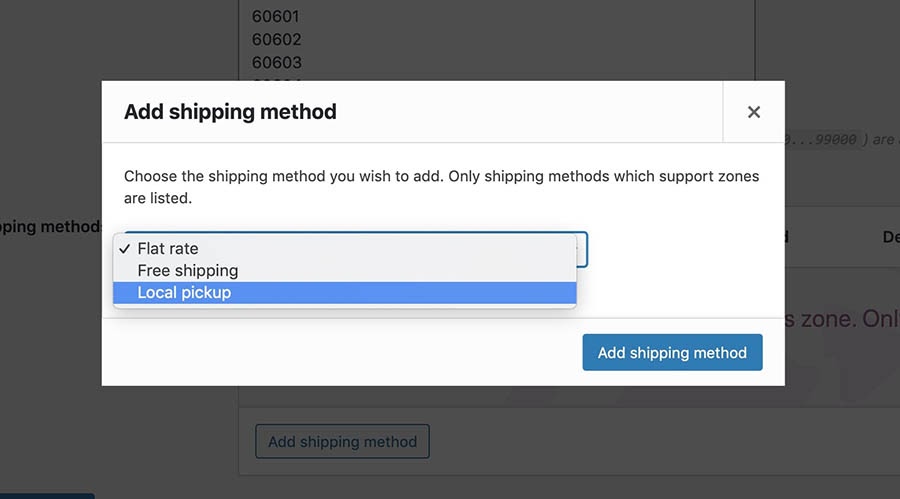Choose Free shipping from the list

[188, 270]
